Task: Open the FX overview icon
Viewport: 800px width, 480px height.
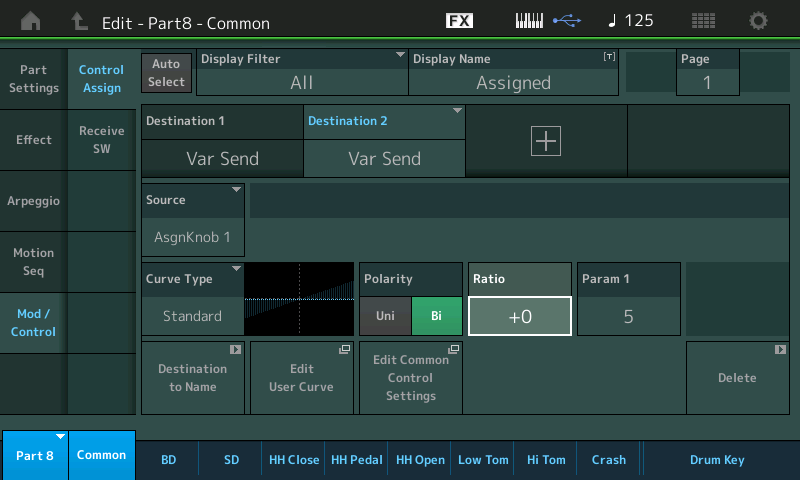Action: tap(459, 21)
